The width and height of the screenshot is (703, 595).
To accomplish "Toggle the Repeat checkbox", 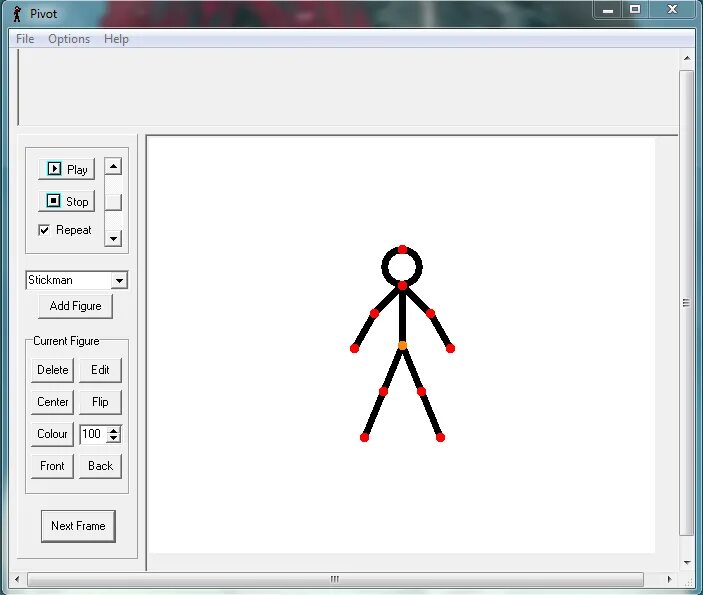I will point(44,230).
